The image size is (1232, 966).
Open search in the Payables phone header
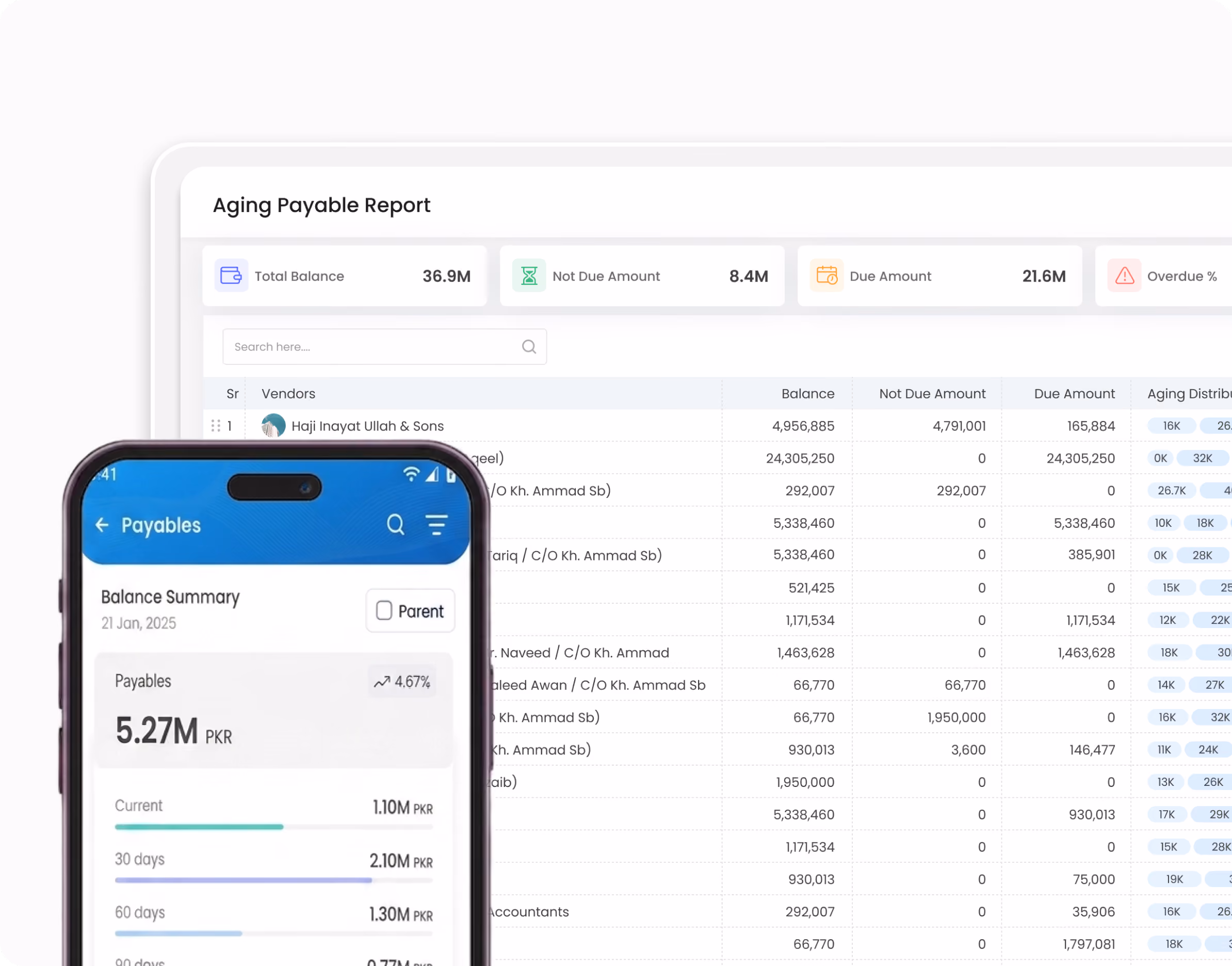point(396,525)
